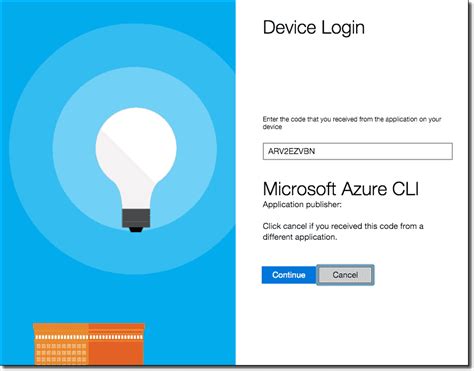This screenshot has width=474, height=371.
Task: Click the 'Click cancel if you received' notice
Action: [x=343, y=231]
